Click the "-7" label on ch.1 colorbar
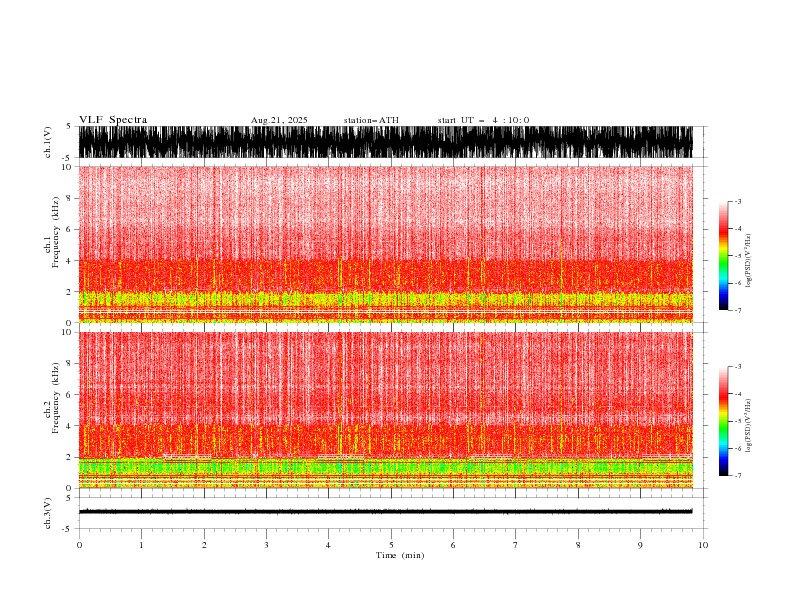Viewport: 792px width, 612px height. tap(737, 310)
